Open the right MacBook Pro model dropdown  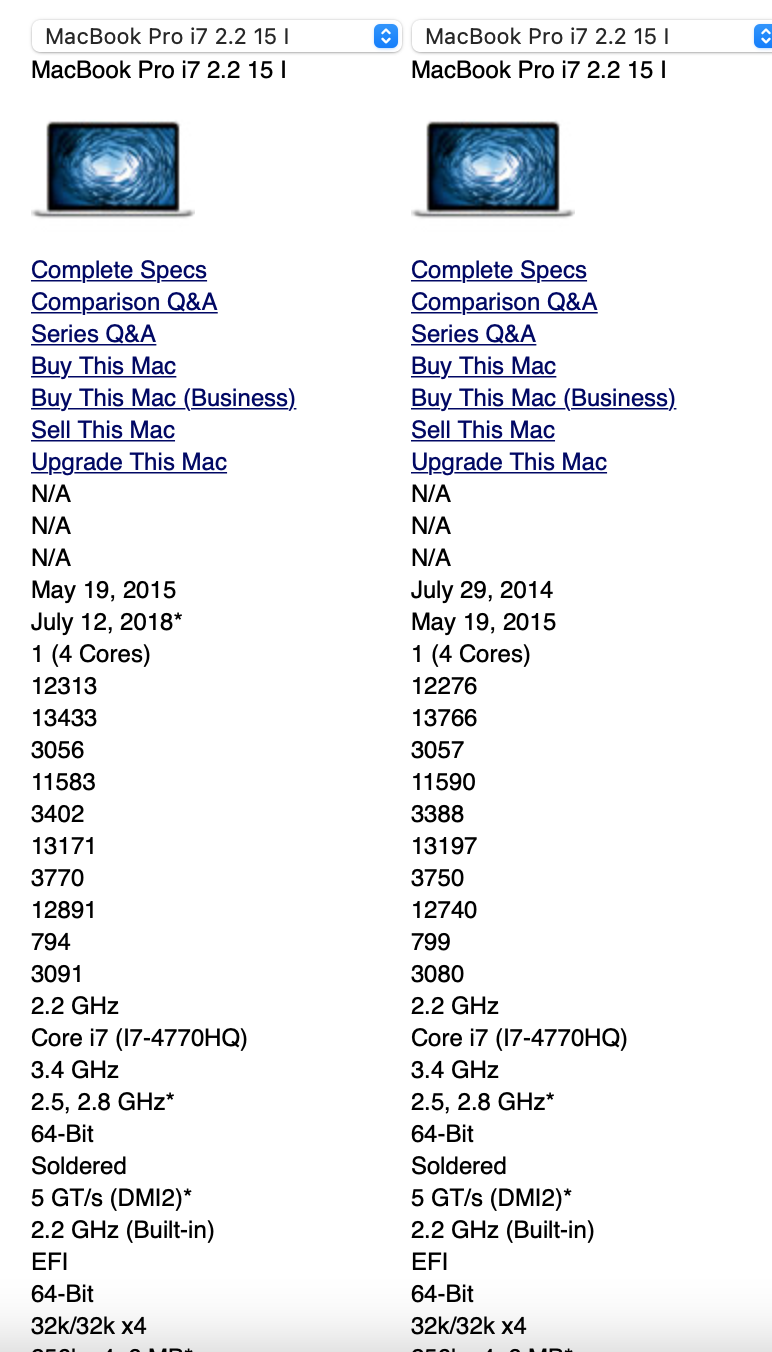(x=580, y=37)
